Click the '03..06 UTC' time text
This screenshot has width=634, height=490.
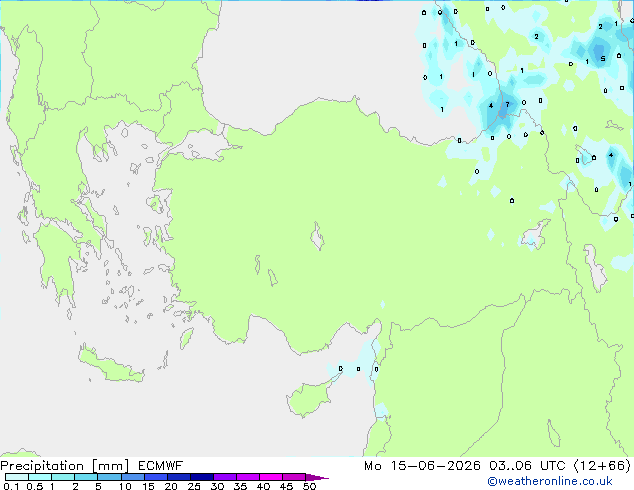(x=527, y=466)
